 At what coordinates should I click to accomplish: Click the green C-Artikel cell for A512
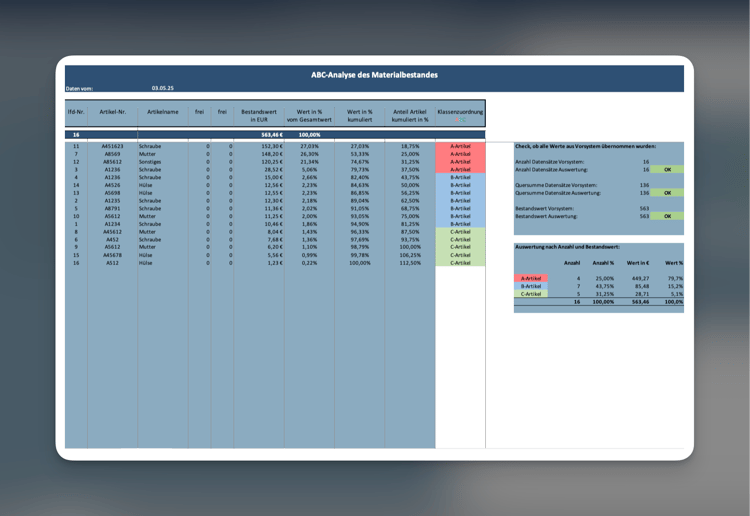tap(460, 263)
